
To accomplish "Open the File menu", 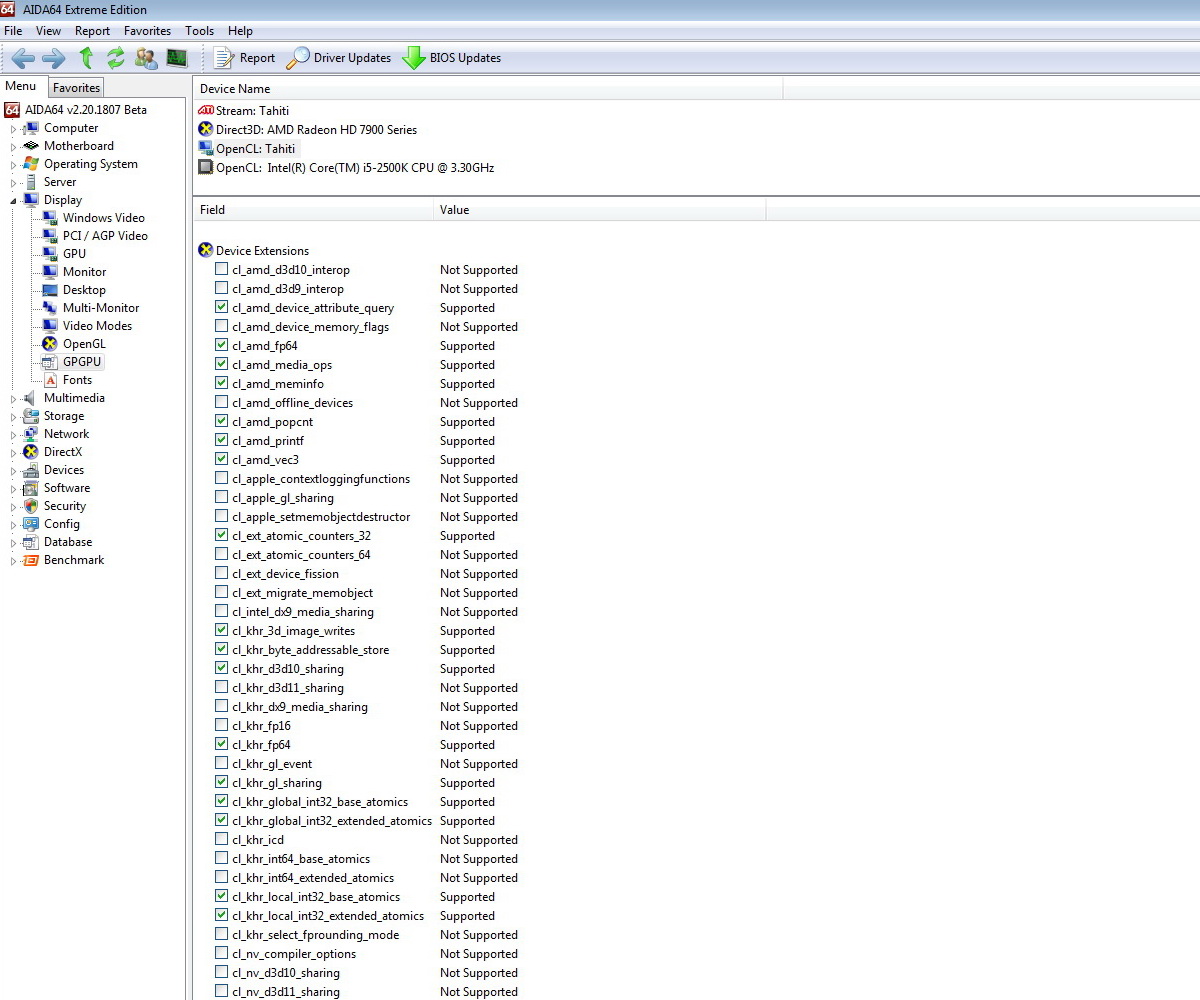I will pyautogui.click(x=13, y=31).
